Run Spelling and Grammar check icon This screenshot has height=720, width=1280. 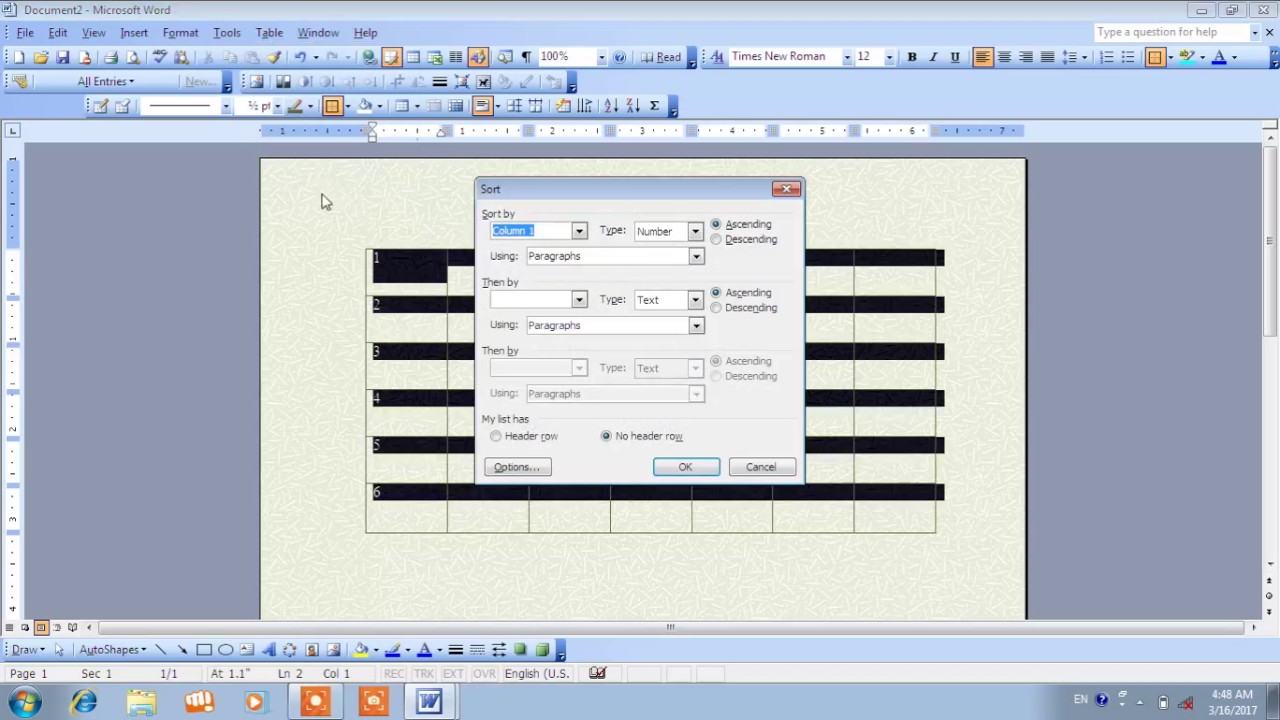[159, 57]
